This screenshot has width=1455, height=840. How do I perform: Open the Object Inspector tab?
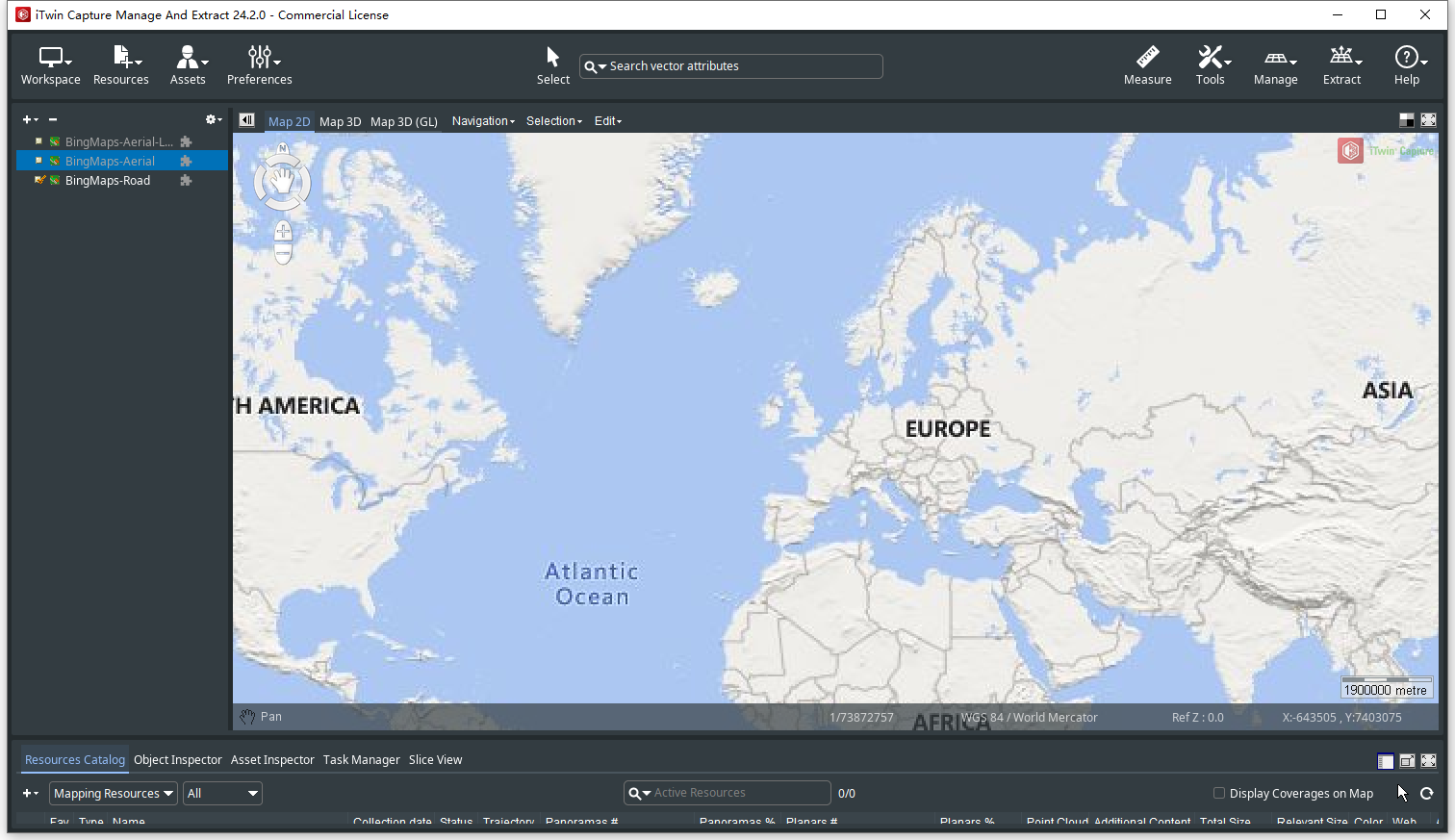click(x=178, y=759)
